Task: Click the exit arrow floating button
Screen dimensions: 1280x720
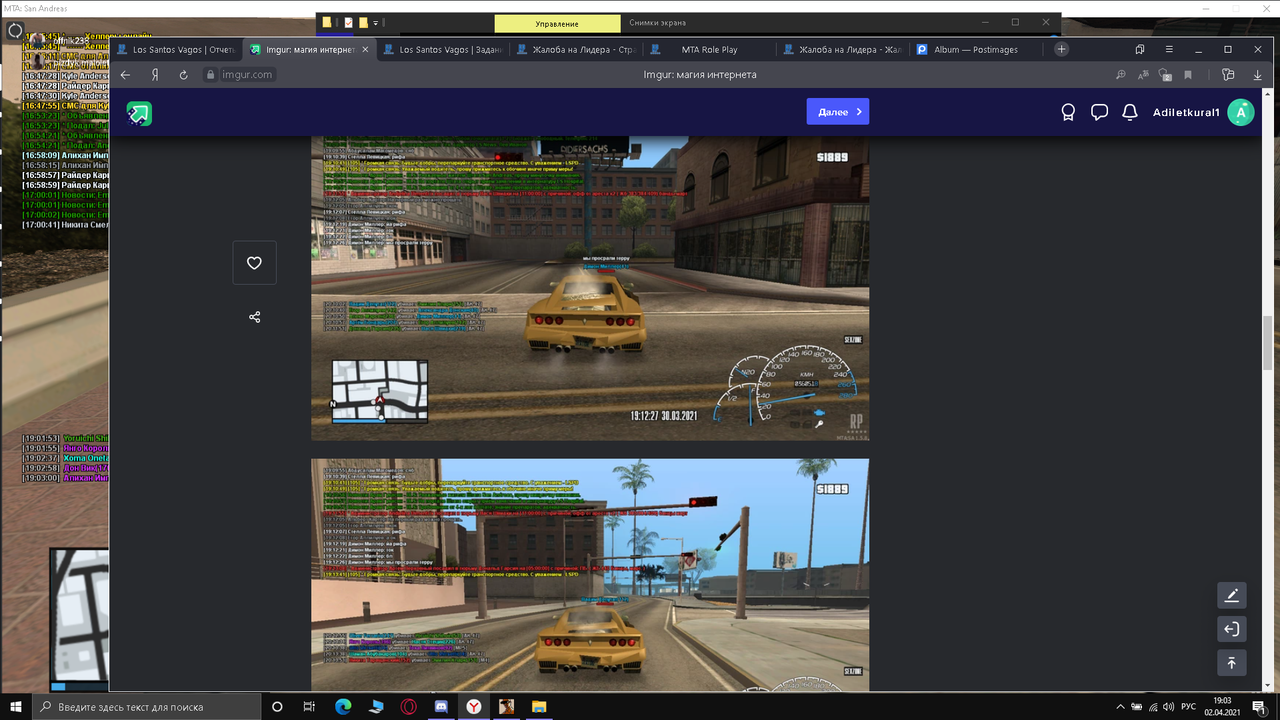Action: point(1232,629)
